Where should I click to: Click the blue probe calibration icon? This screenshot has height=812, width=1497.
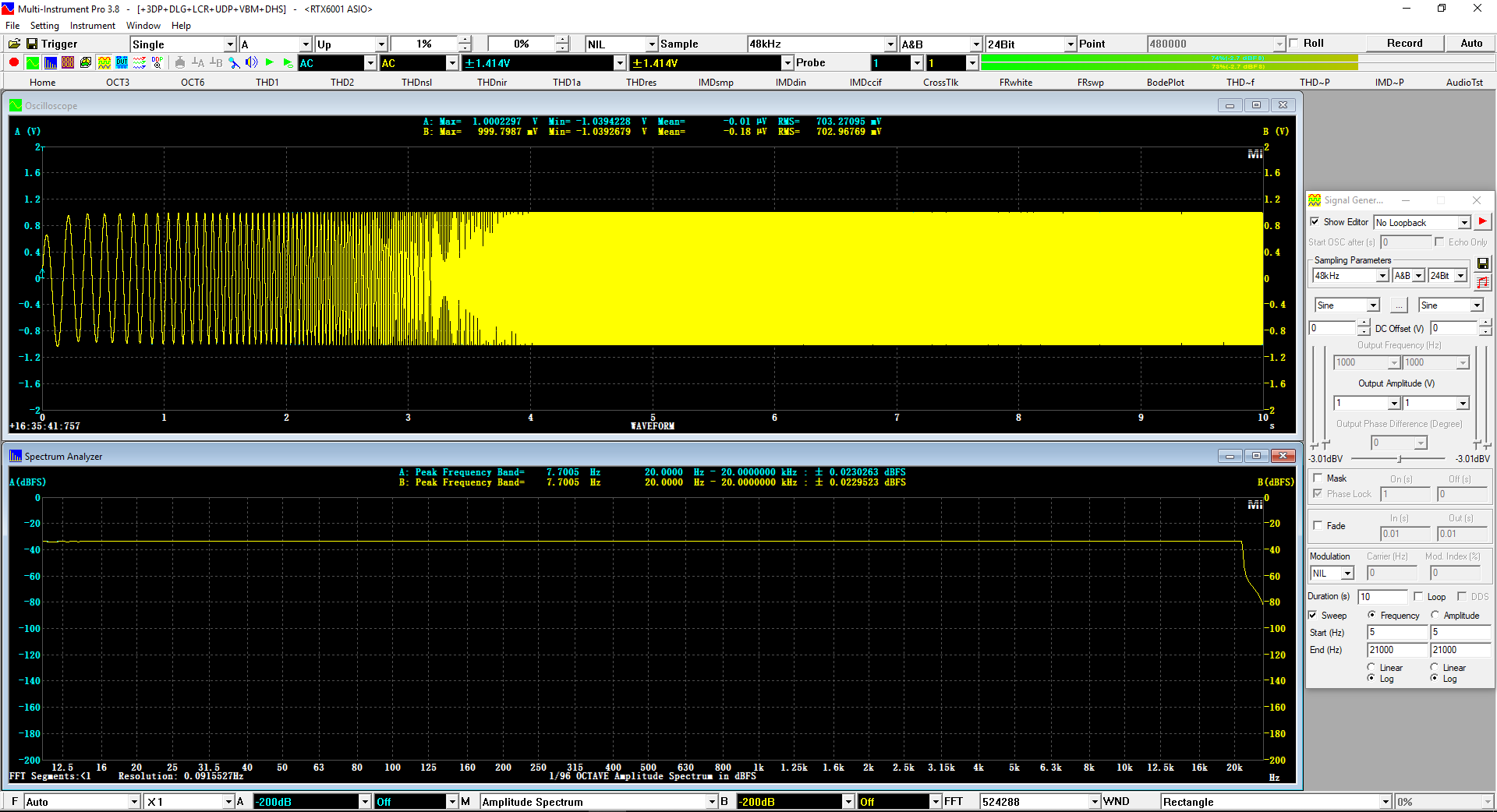[x=234, y=62]
